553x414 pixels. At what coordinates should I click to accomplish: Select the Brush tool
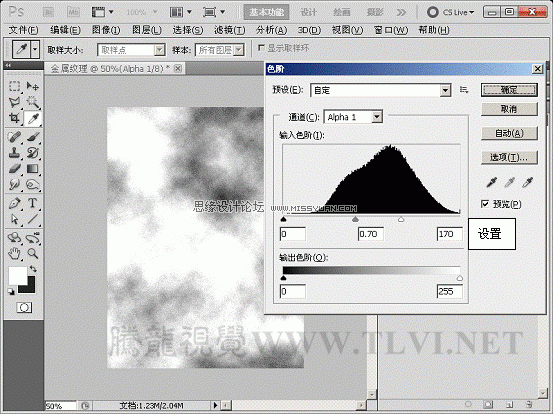point(32,137)
